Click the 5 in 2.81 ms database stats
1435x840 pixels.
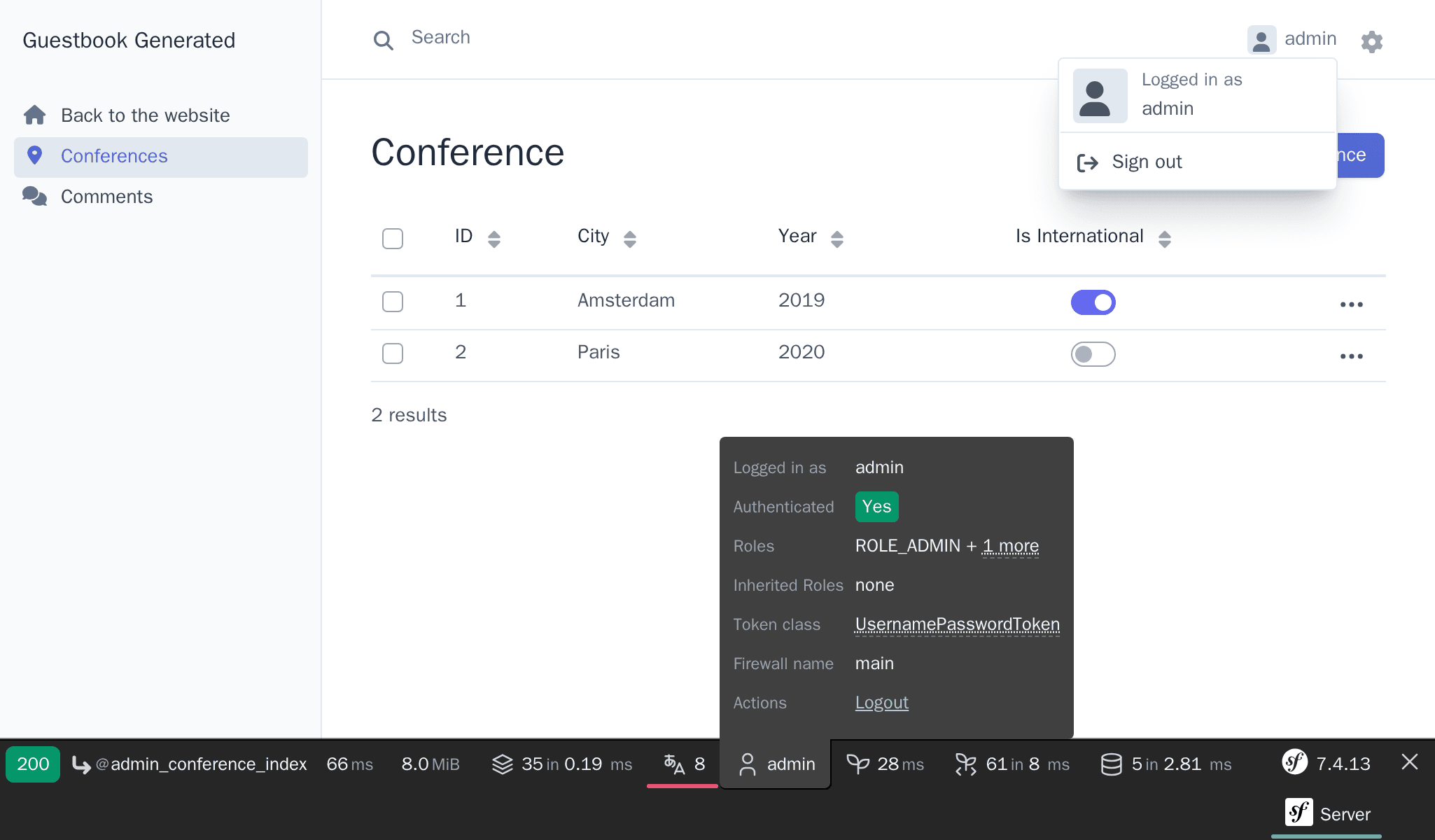(1182, 764)
